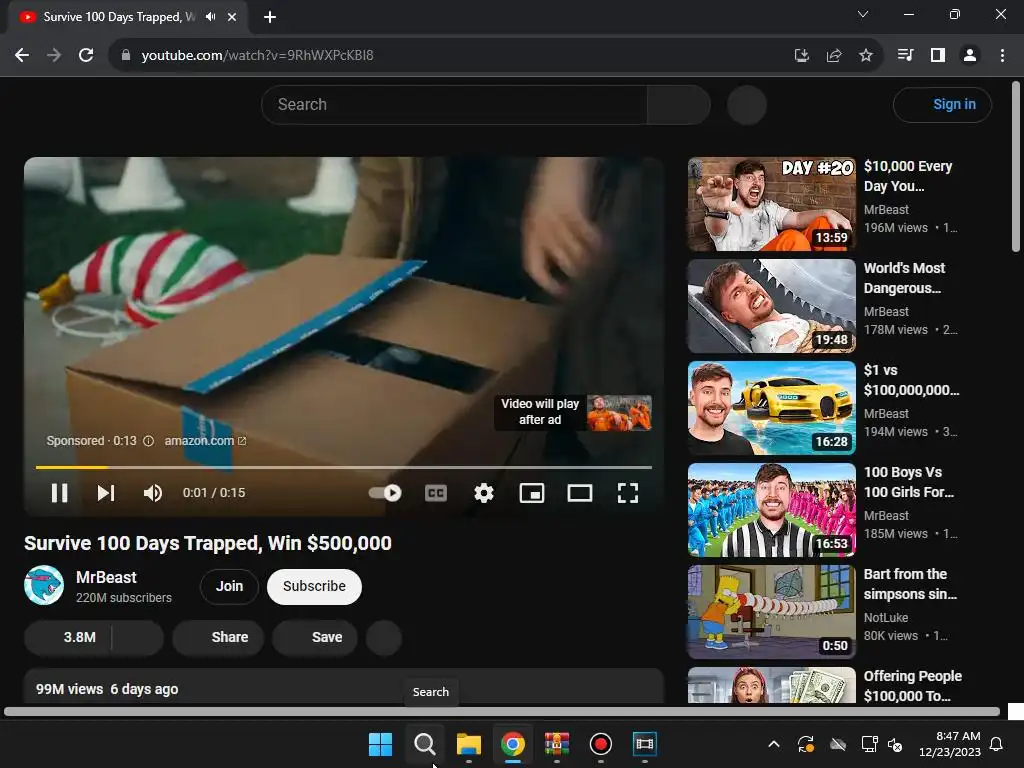Open the Chrome profile icon
The width and height of the screenshot is (1024, 768).
point(970,56)
